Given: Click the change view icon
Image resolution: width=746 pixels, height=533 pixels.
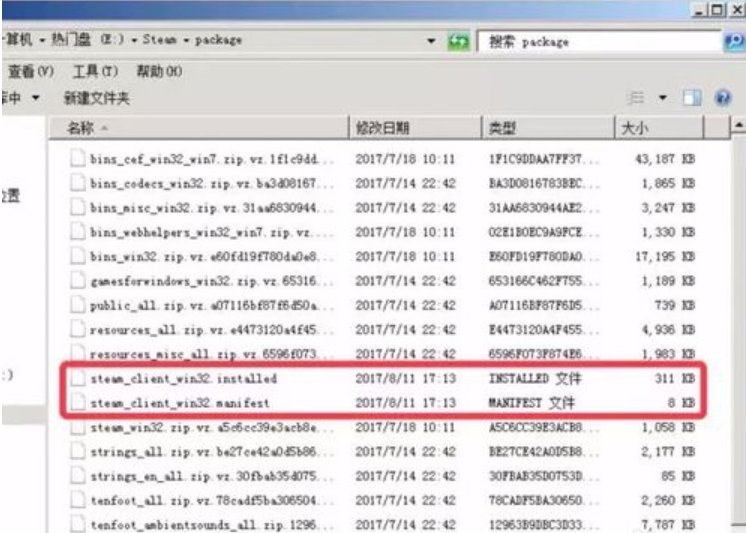Looking at the screenshot, I should pyautogui.click(x=636, y=98).
